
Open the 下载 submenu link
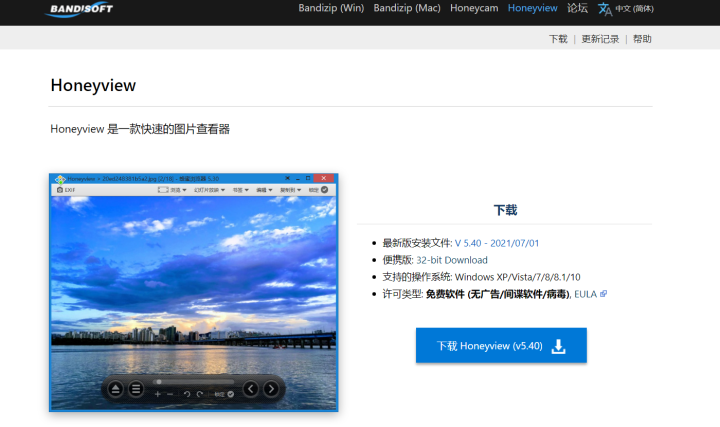click(x=558, y=39)
